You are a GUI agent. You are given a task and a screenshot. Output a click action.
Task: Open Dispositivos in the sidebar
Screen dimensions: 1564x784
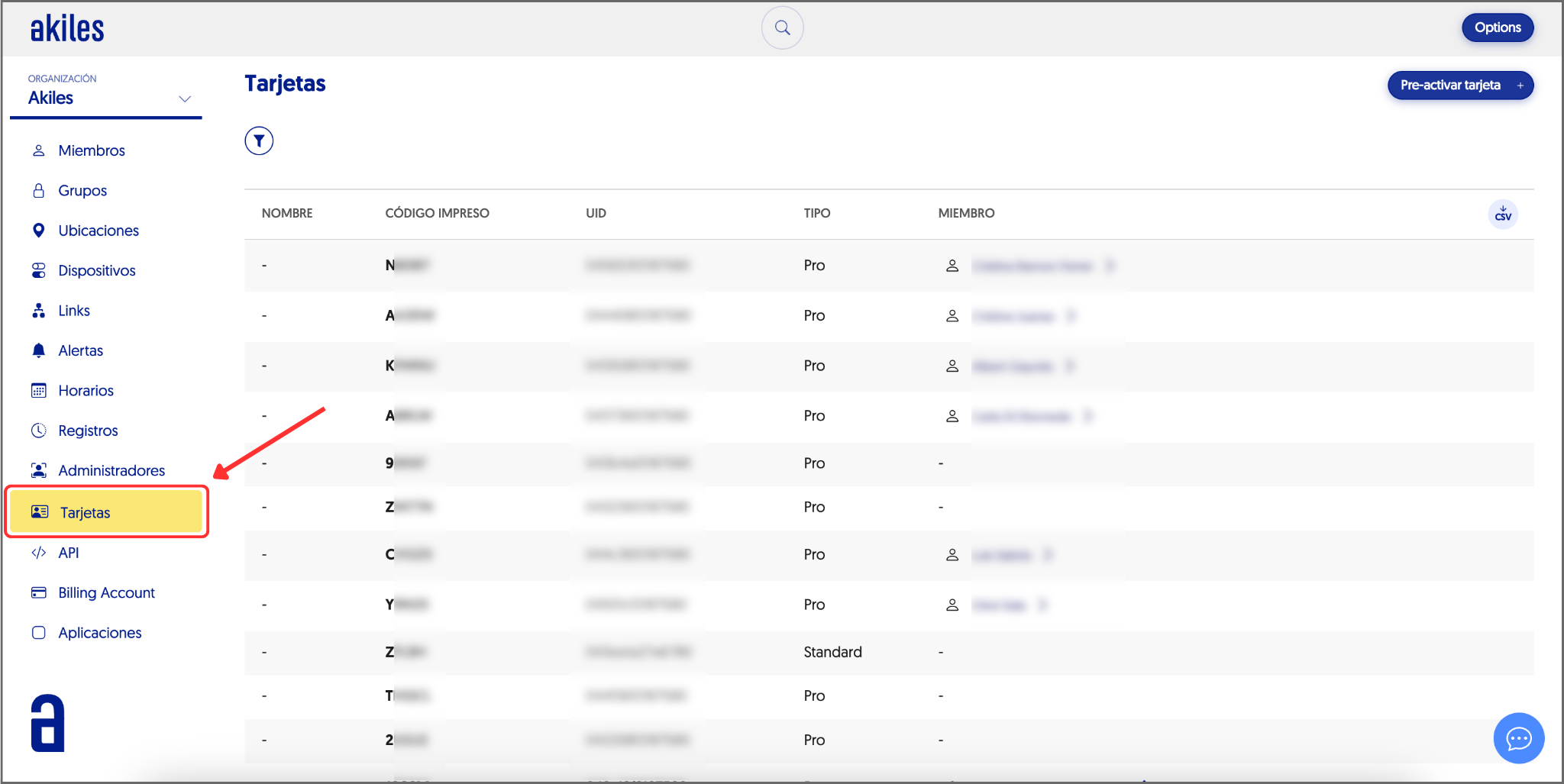pos(96,270)
